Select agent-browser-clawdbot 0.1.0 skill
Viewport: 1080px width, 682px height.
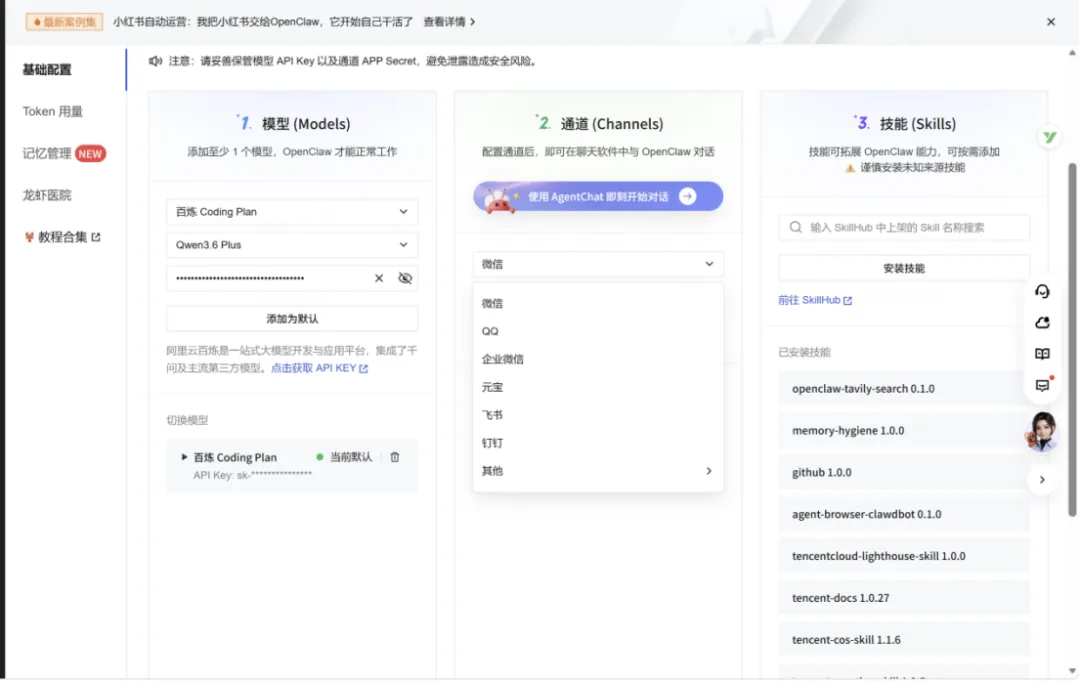pos(904,515)
